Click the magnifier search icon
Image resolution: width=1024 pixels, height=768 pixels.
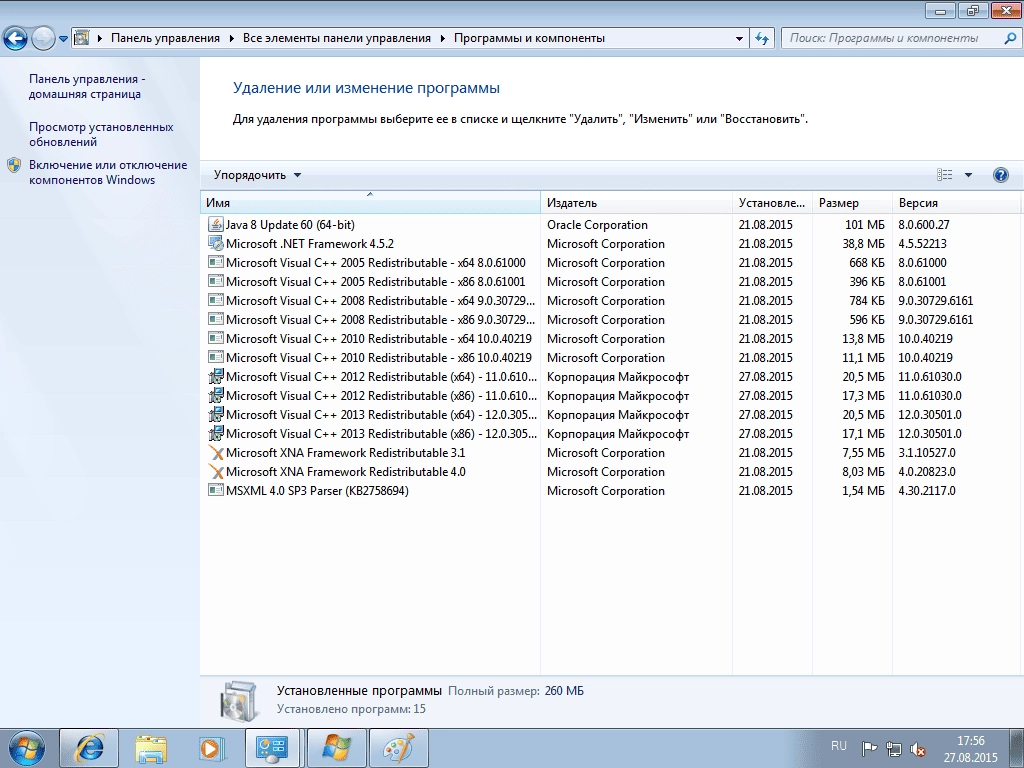[x=1010, y=38]
